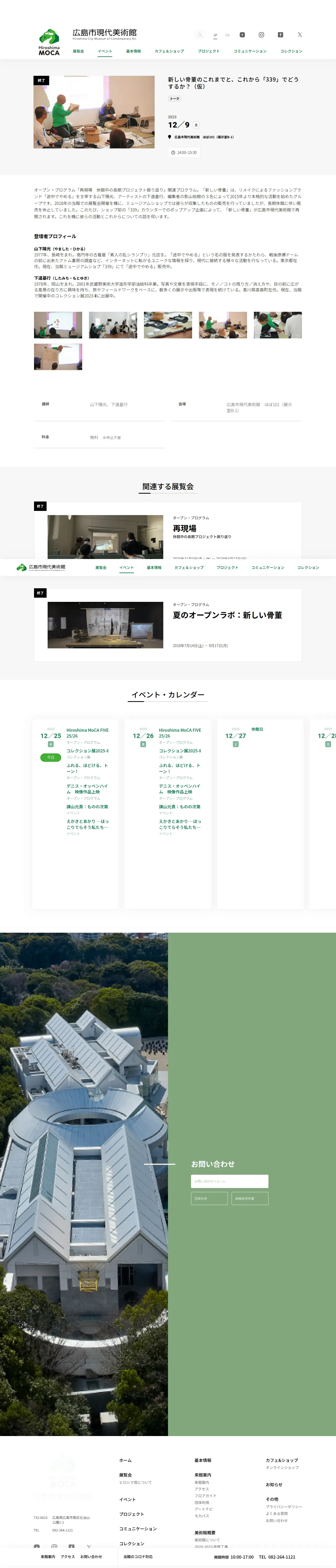The height and width of the screenshot is (1568, 336).
Task: Open the main event photo of seated speakers
Action: (x=94, y=112)
